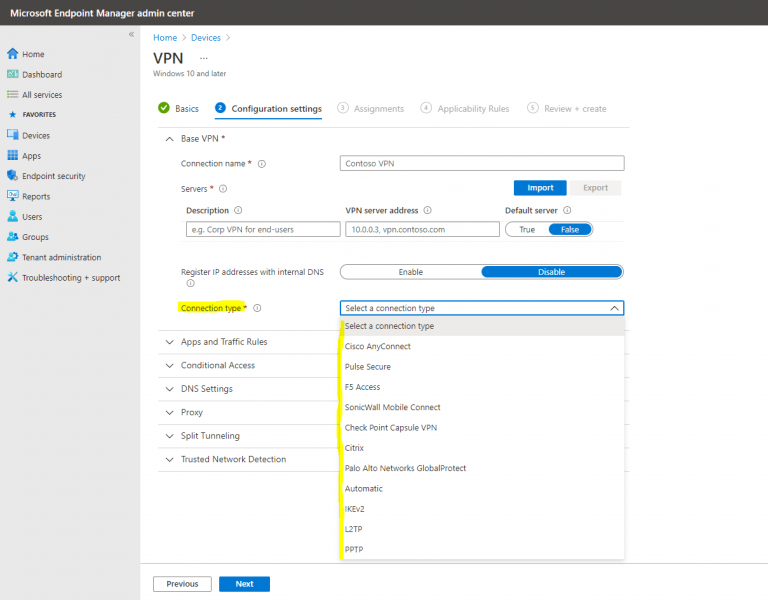
Task: Select Disable for internal DNS registration
Action: pyautogui.click(x=552, y=272)
